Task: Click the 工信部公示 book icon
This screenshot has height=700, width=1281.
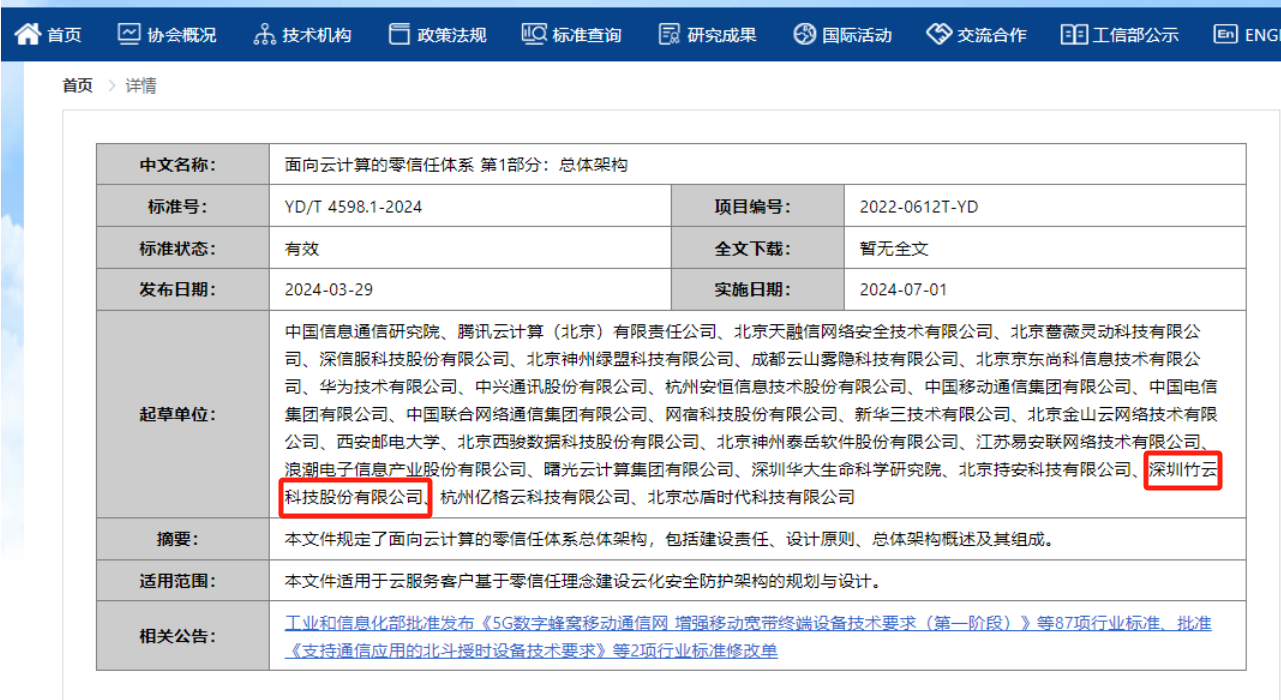Action: click(1074, 35)
